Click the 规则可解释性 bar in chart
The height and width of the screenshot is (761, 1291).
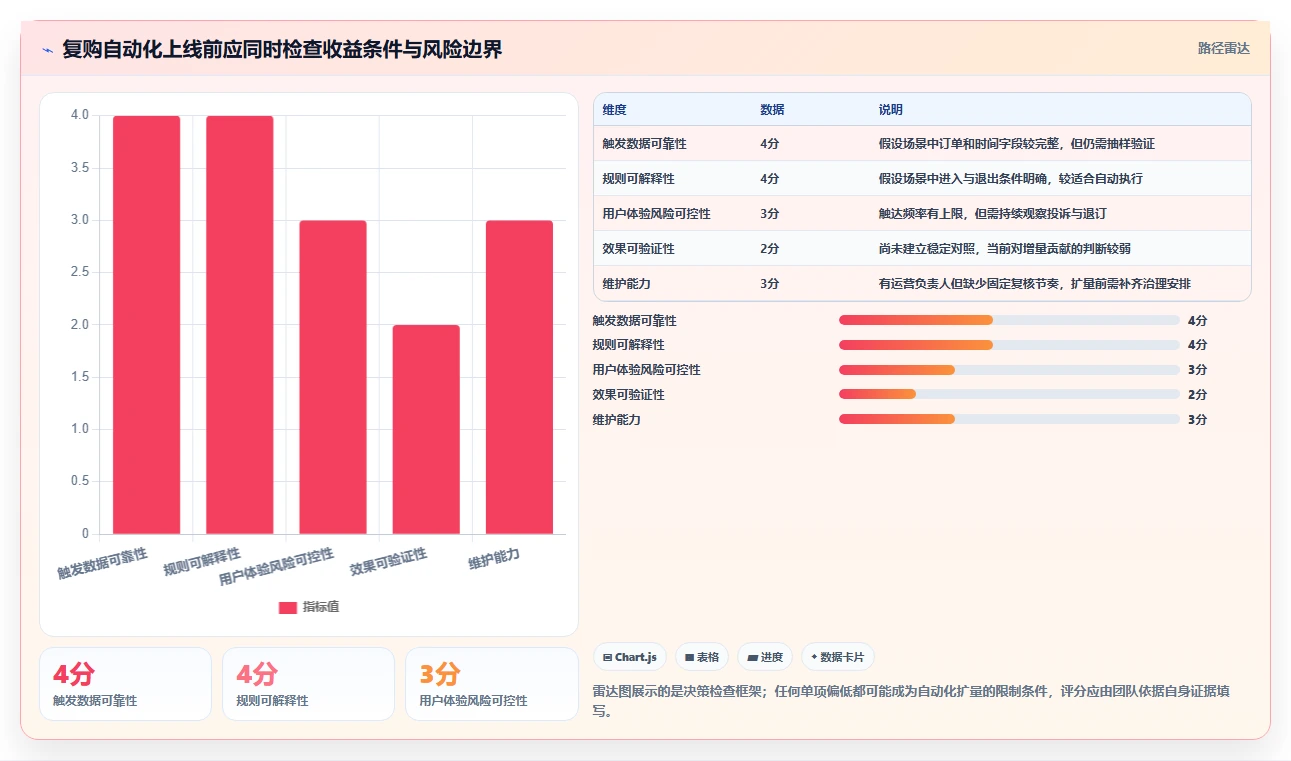click(239, 325)
